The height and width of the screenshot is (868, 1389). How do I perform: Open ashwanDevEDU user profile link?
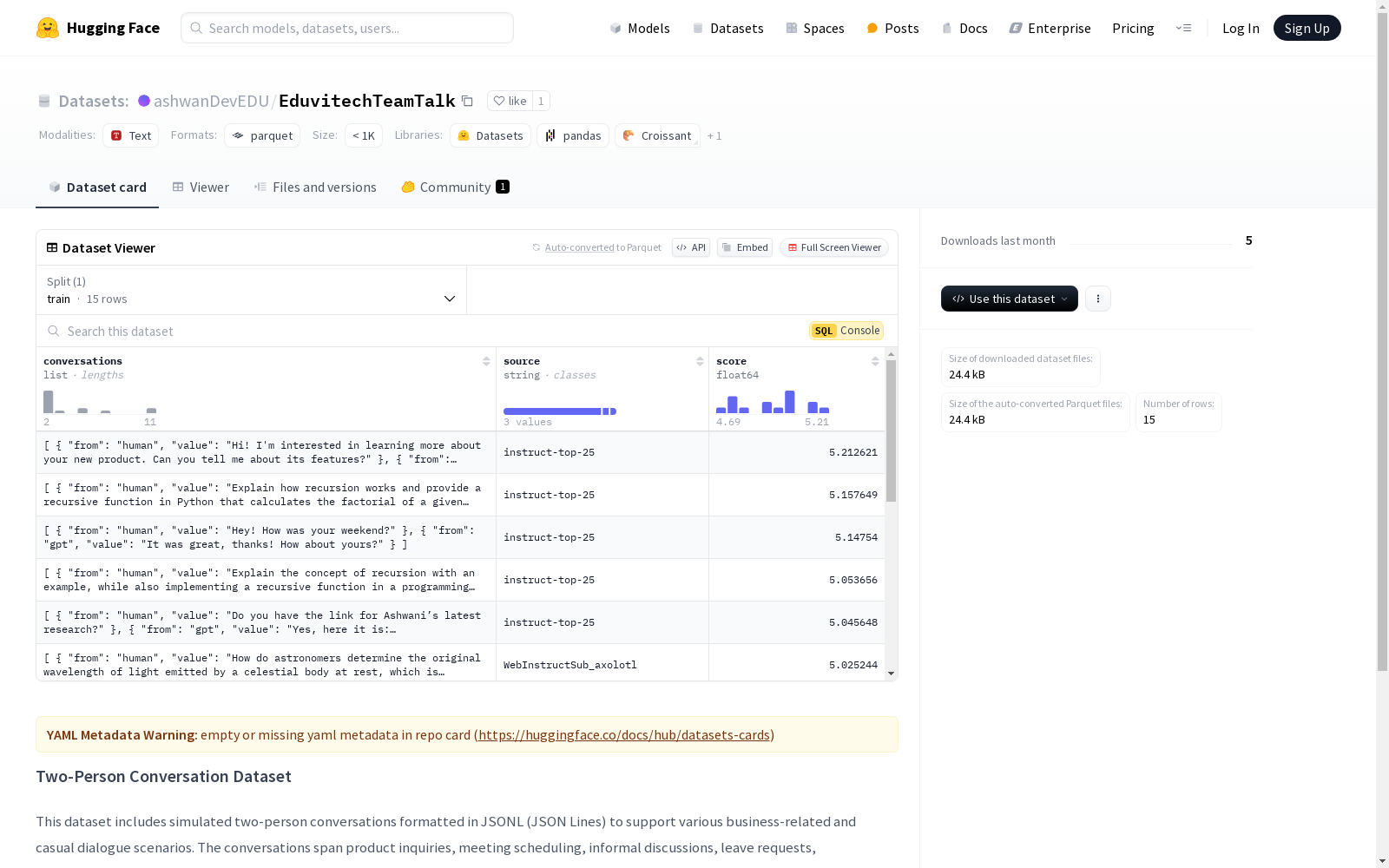tap(211, 101)
